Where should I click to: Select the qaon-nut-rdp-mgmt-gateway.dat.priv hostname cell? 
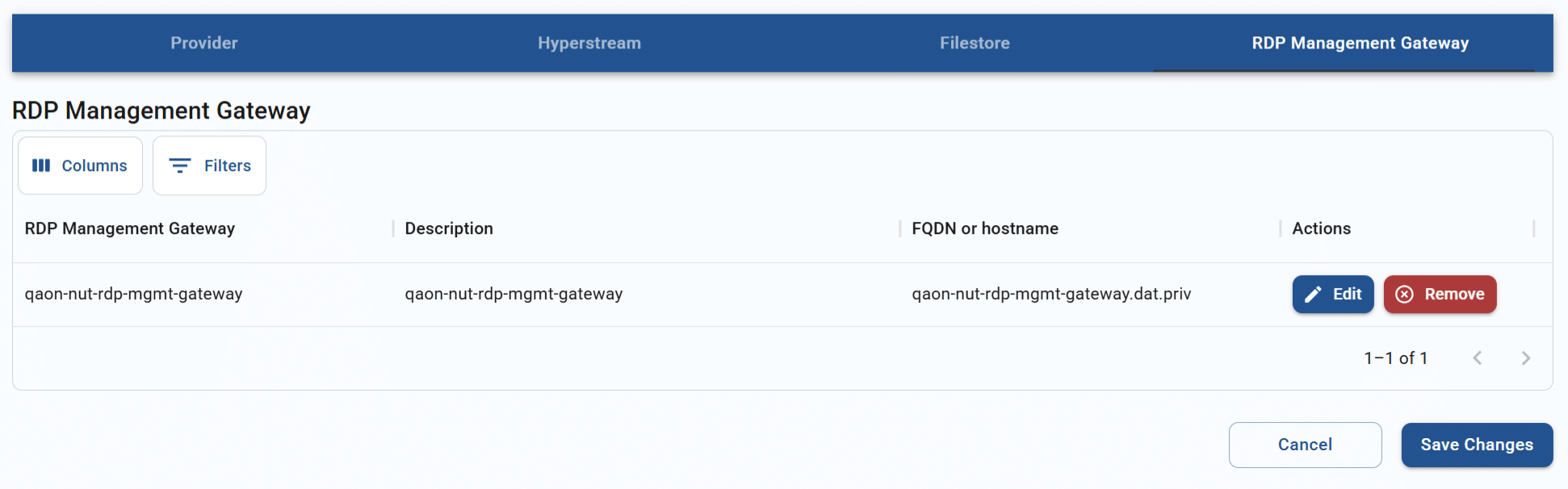(1051, 295)
